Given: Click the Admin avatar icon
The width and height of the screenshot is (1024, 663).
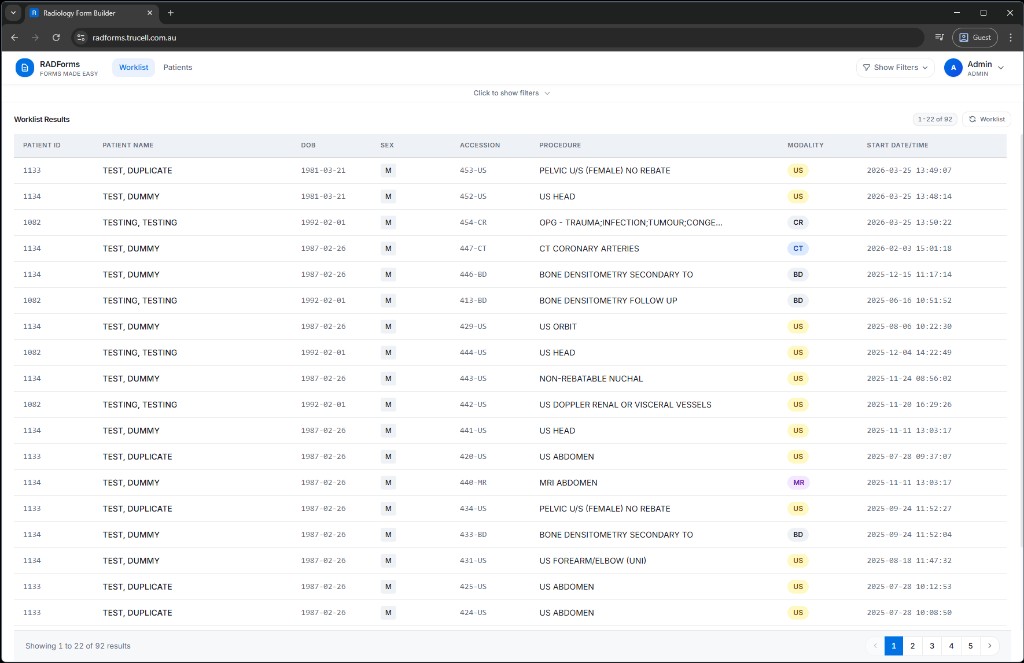Looking at the screenshot, I should pyautogui.click(x=953, y=67).
